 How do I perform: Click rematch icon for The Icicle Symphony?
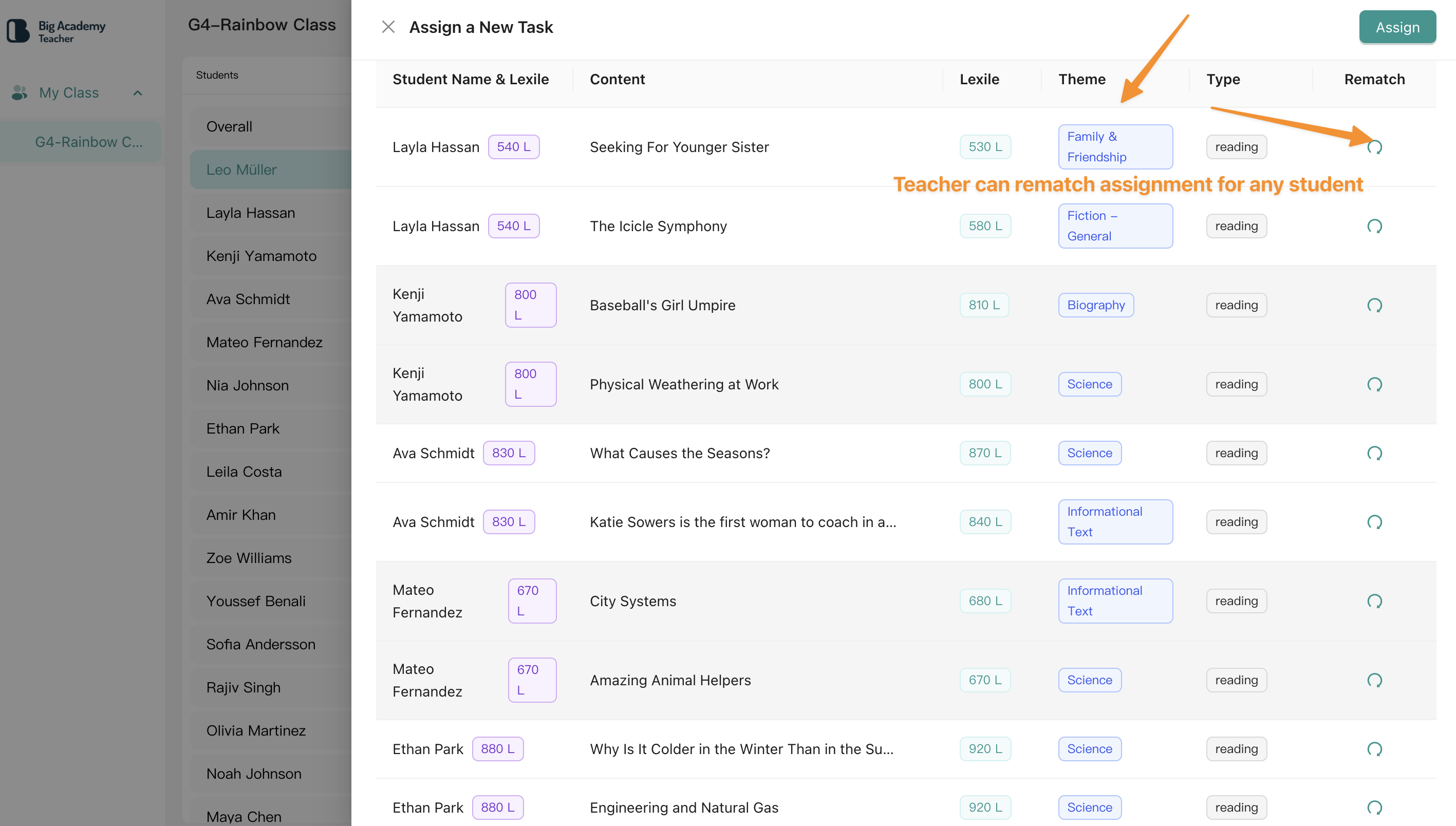1374,227
